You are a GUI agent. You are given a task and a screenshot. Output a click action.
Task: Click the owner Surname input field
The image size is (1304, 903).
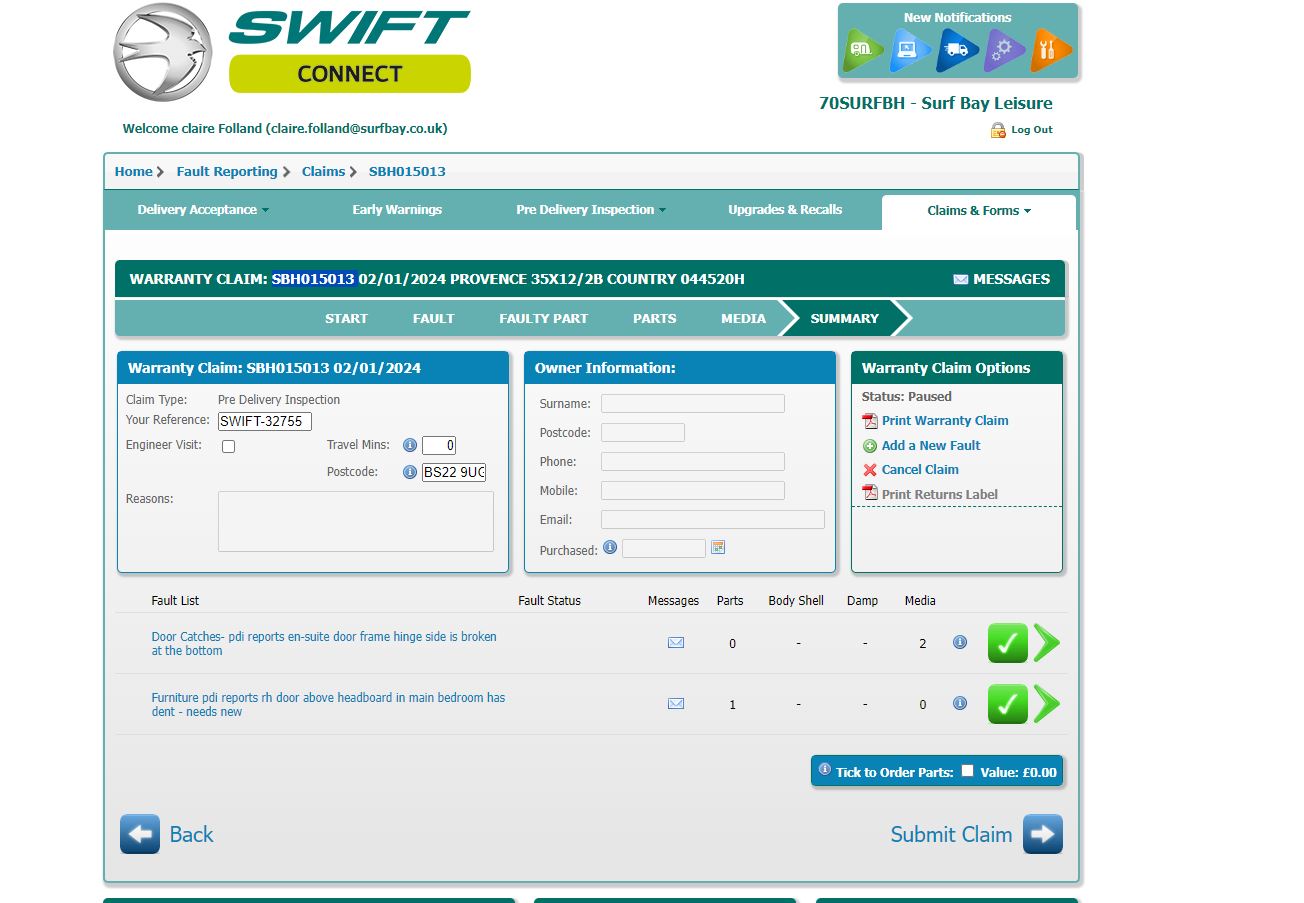[693, 404]
